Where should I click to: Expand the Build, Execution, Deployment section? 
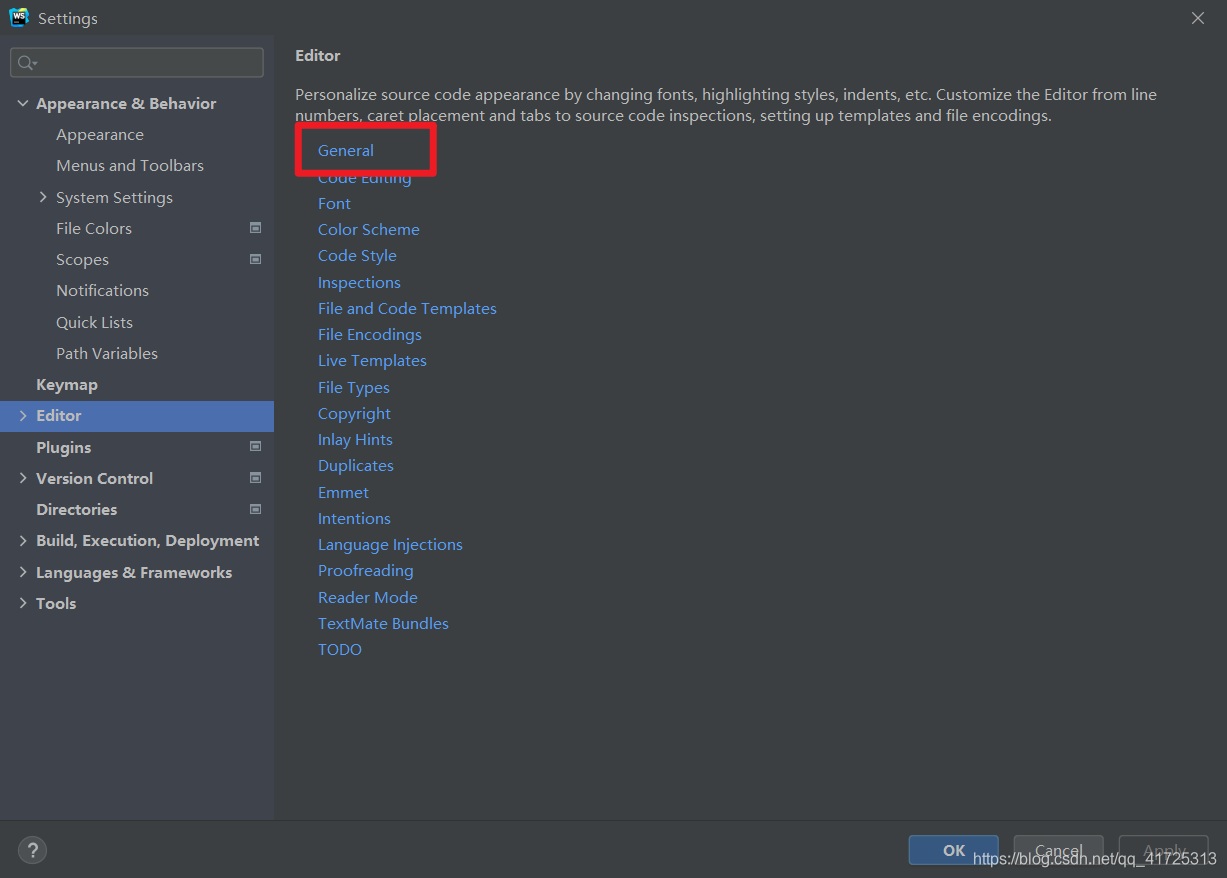[x=23, y=541]
